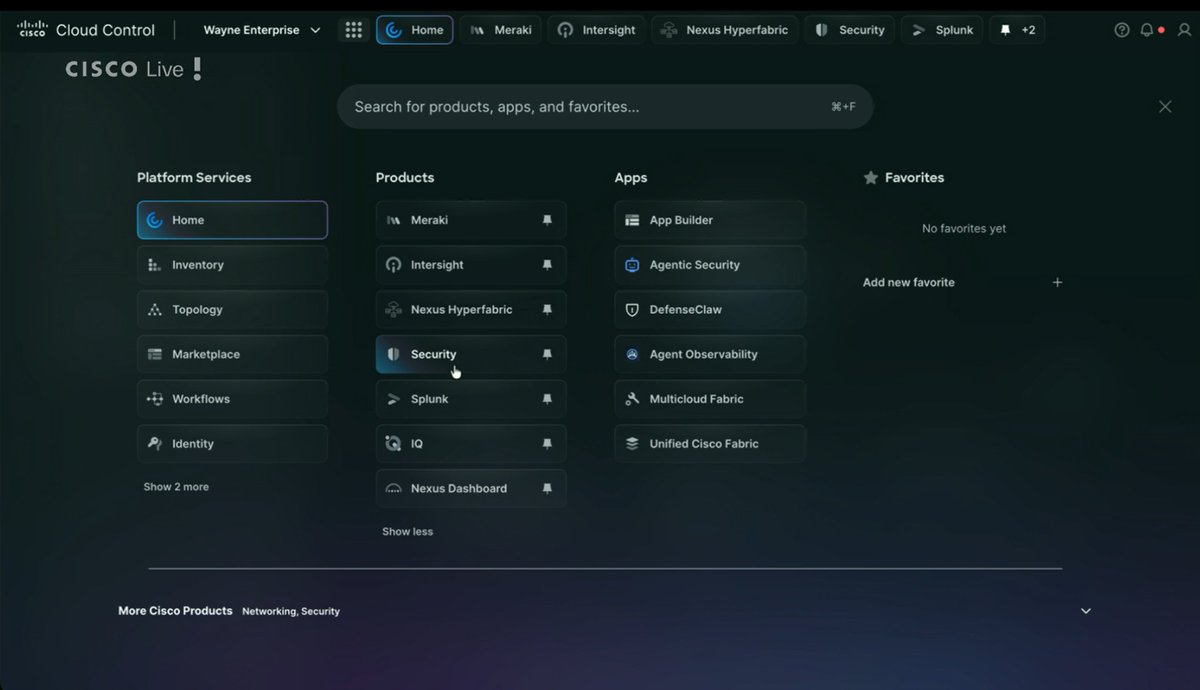This screenshot has height=690, width=1200.
Task: Switch to the Home tab in top bar
Action: [415, 30]
